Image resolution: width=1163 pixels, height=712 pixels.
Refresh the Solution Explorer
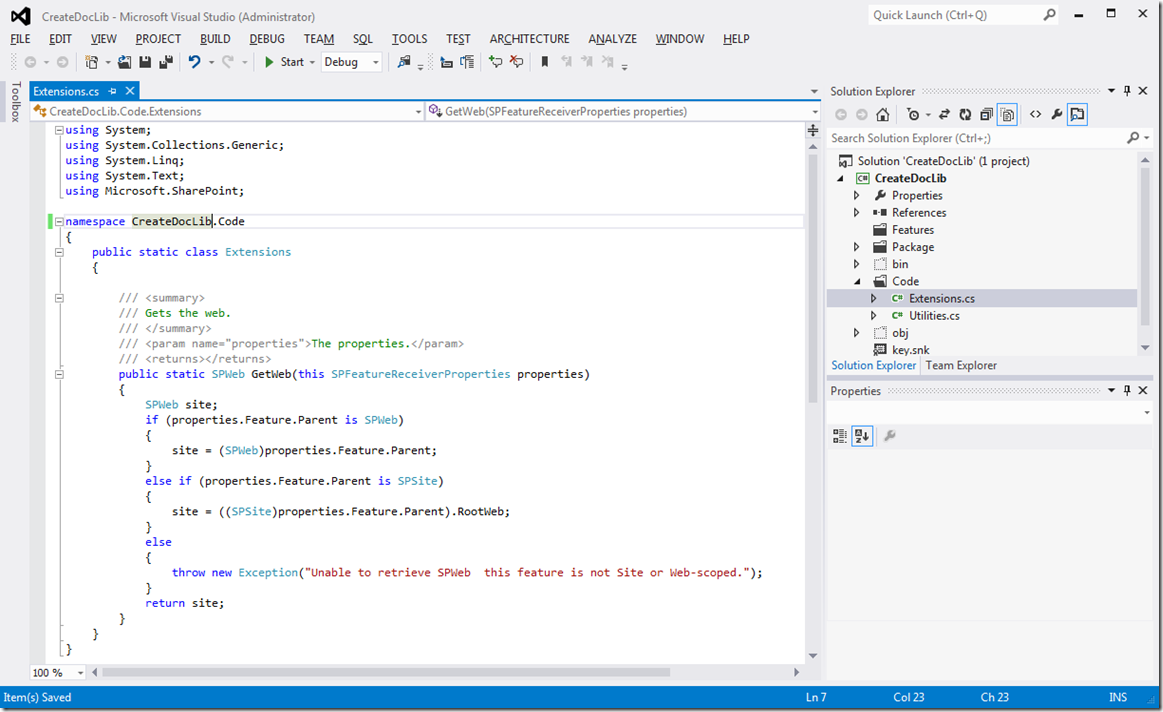[x=965, y=114]
